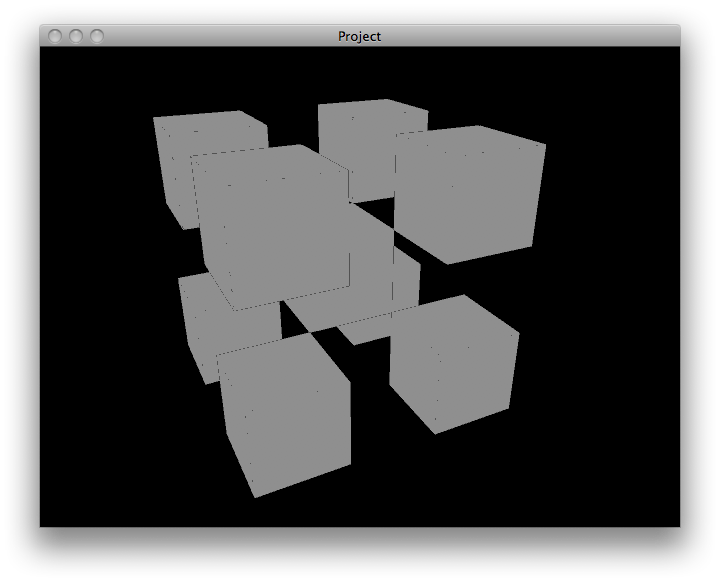Click the zoom button of Project window
The image size is (720, 582).
click(97, 36)
